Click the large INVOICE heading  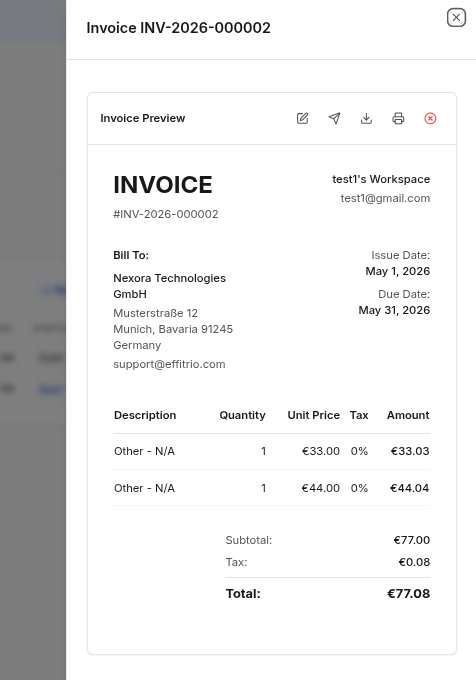point(163,185)
